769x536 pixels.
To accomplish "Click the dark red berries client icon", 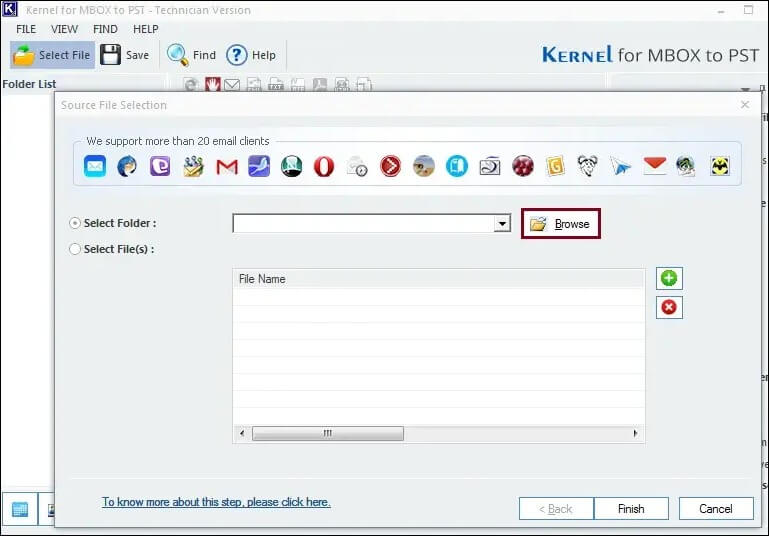I will (523, 166).
